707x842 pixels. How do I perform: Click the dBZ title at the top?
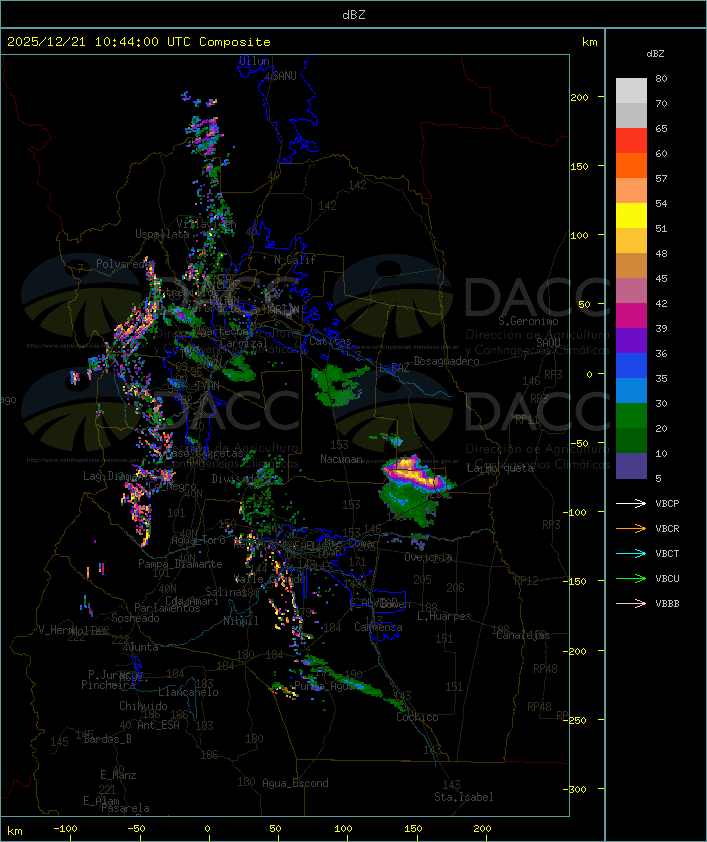tap(354, 15)
